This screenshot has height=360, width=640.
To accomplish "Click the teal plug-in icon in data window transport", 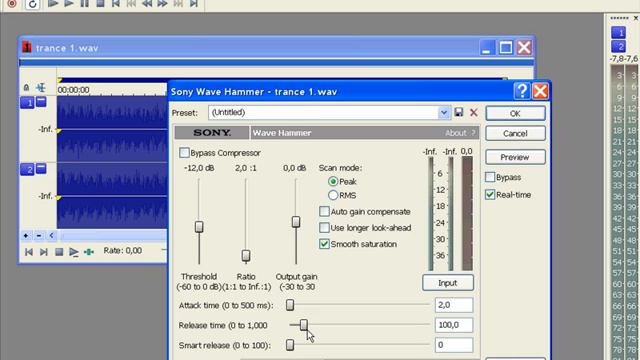I will tap(89, 252).
